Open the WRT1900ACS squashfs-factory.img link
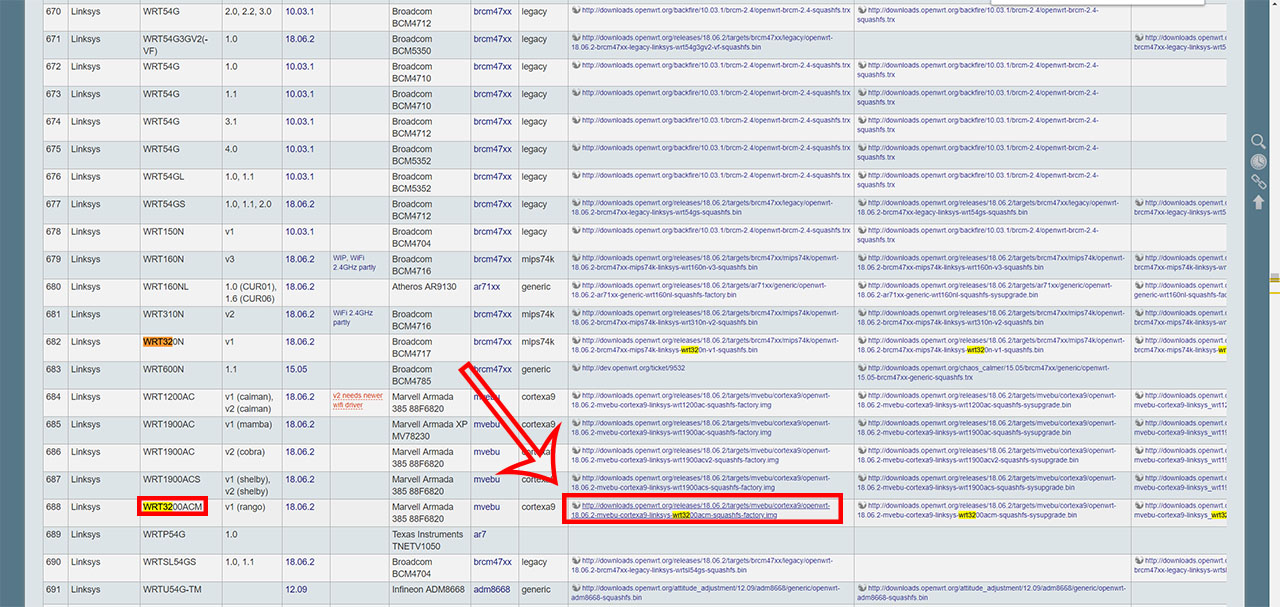The height and width of the screenshot is (607, 1280). 701,483
